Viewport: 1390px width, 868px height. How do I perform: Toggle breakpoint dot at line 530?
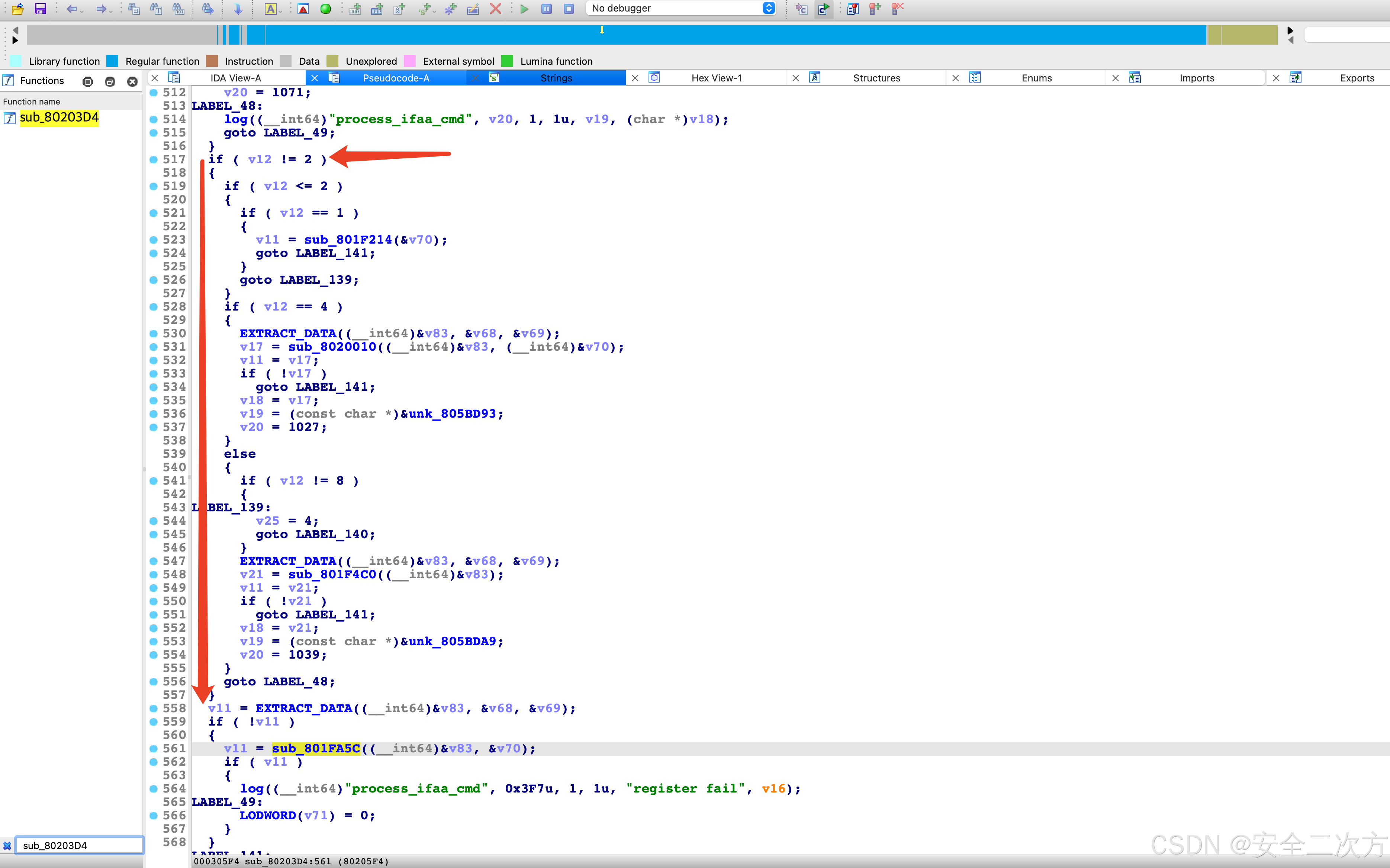[154, 334]
